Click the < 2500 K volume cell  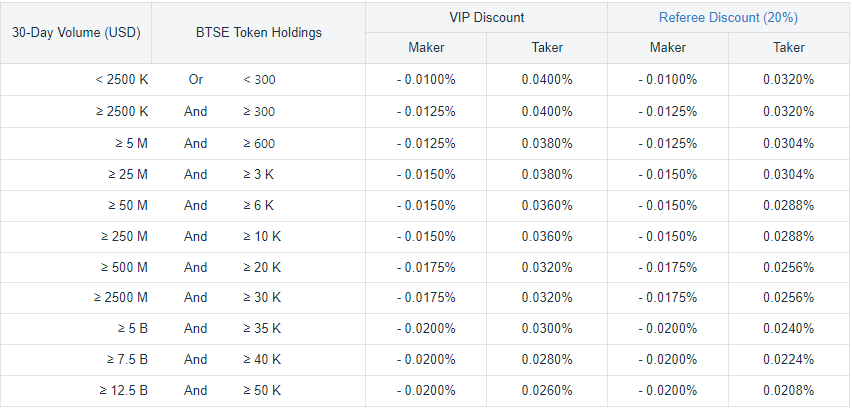[x=122, y=80]
